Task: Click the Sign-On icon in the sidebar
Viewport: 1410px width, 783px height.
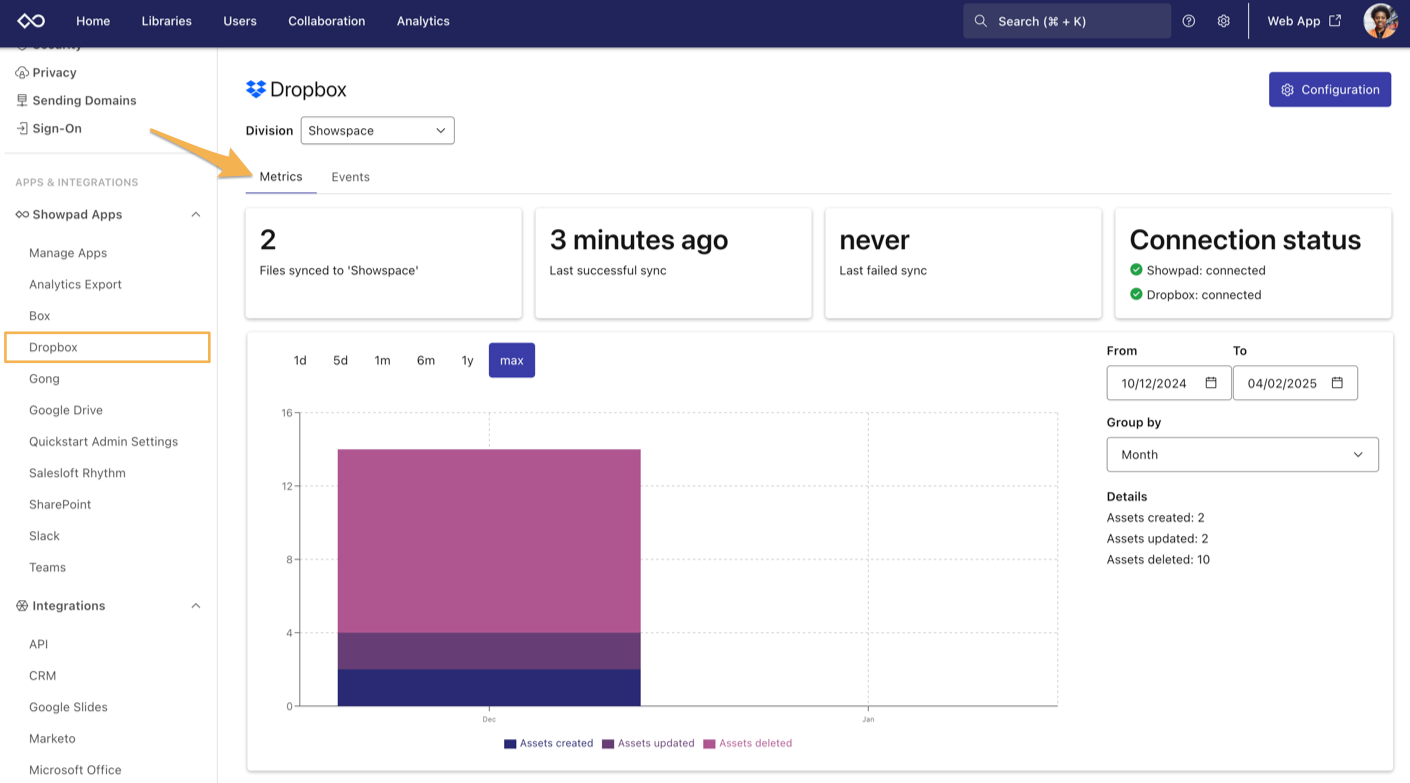Action: tap(21, 128)
